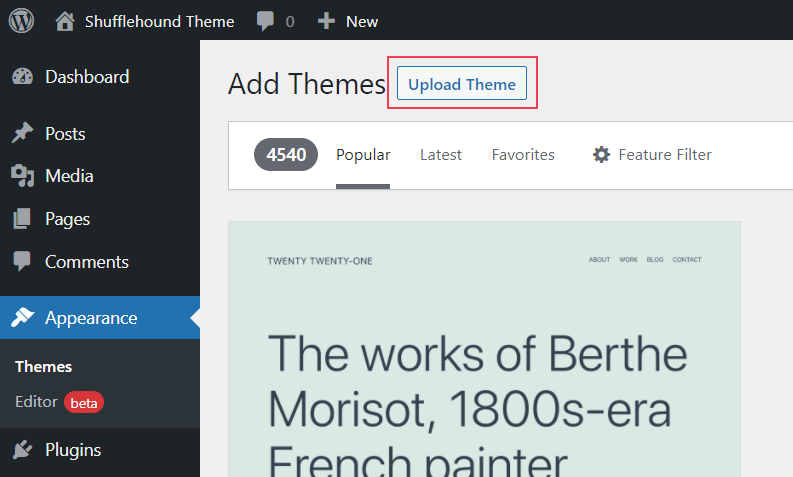Image resolution: width=793 pixels, height=477 pixels.
Task: Open the comments bubble icon in admin bar
Action: pyautogui.click(x=265, y=21)
